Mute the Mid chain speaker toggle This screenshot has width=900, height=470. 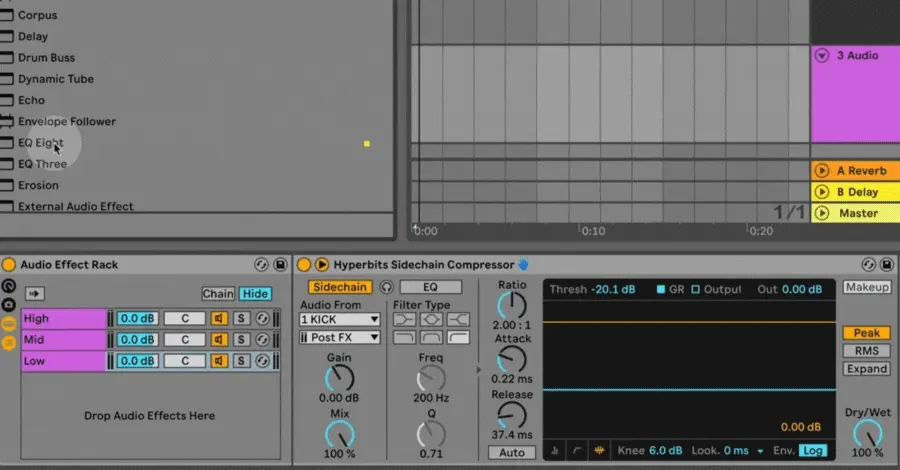click(219, 340)
